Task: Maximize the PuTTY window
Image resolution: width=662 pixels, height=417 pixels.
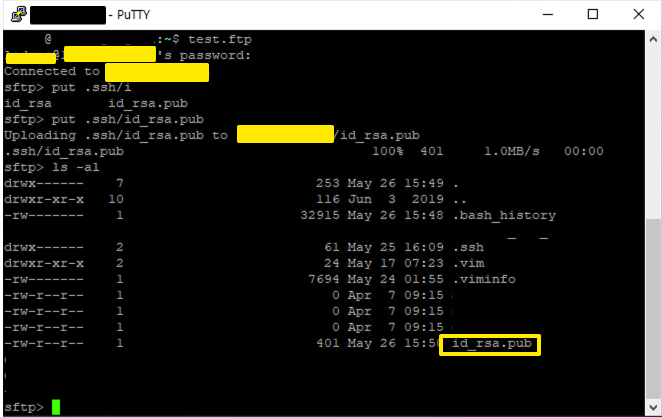Action: [x=592, y=15]
